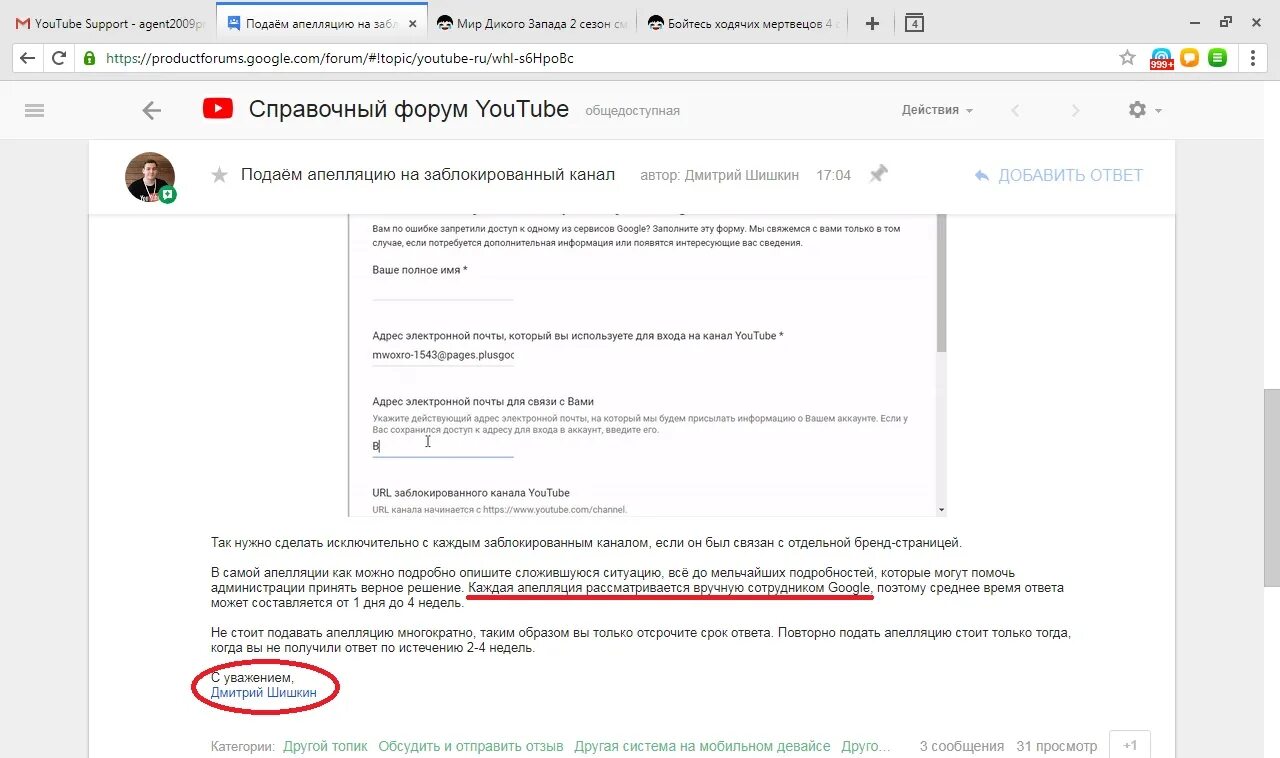Open category Обсудить и отправить отзыв
The height and width of the screenshot is (758, 1280).
click(x=471, y=746)
